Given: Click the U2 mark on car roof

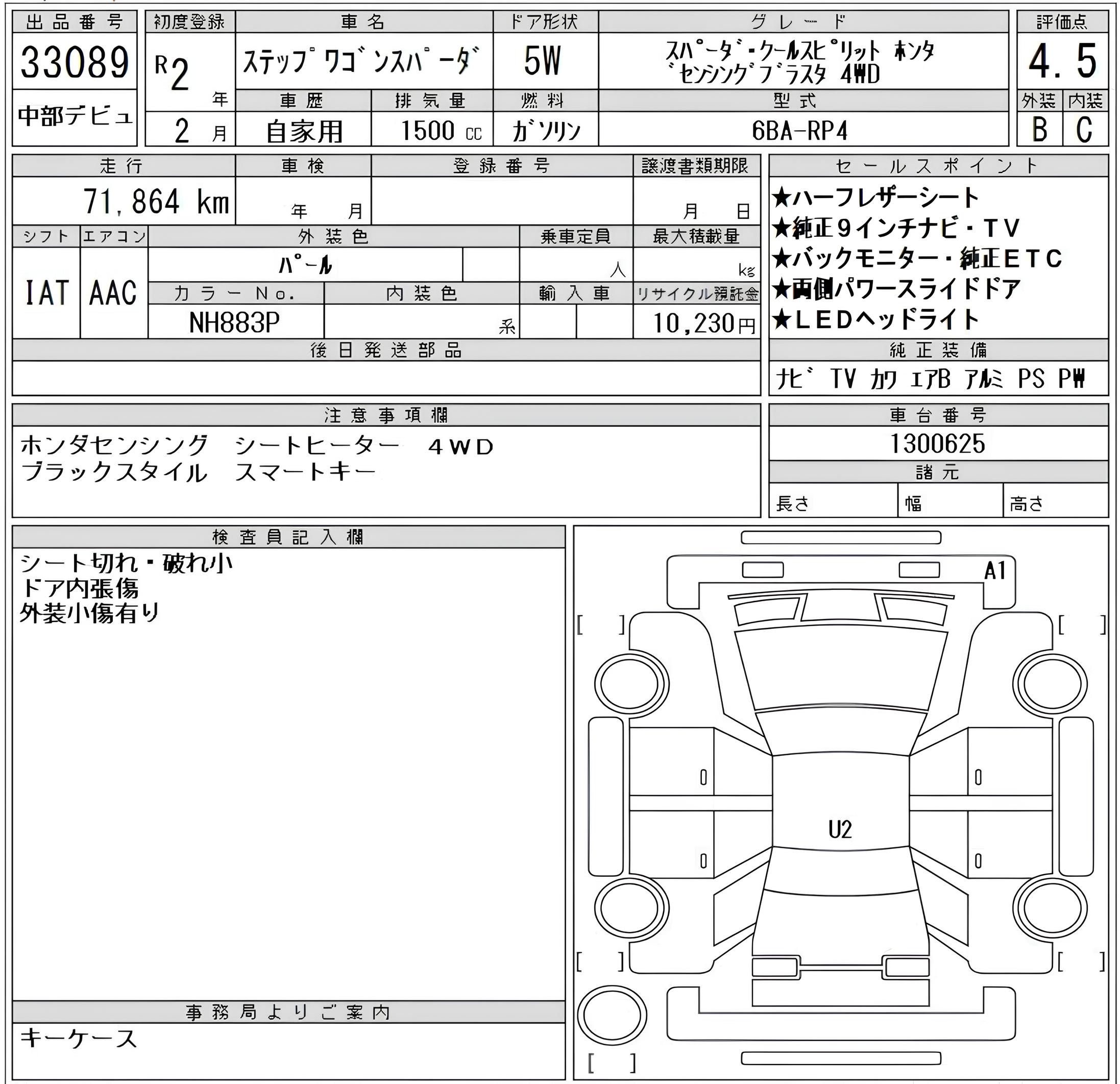Looking at the screenshot, I should [x=839, y=829].
